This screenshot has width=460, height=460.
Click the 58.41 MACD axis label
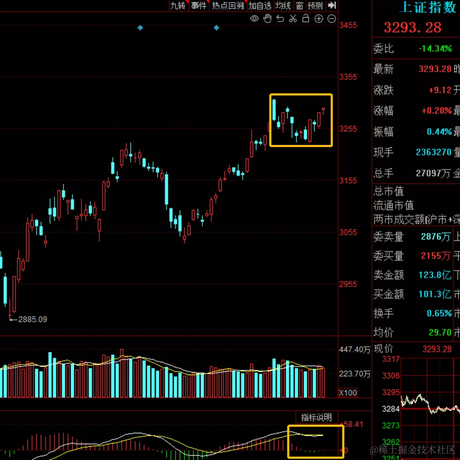[353, 424]
